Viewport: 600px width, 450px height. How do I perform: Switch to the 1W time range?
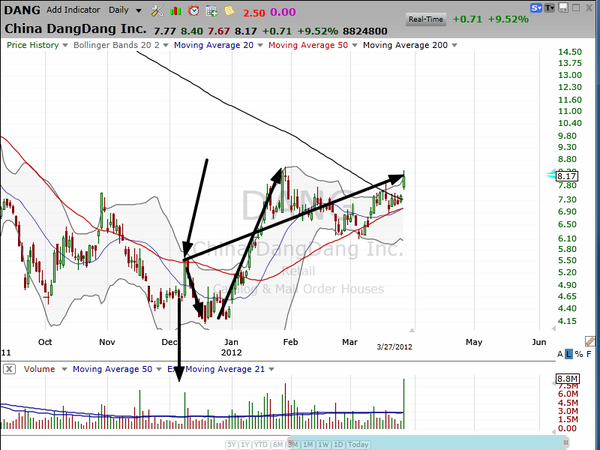tap(323, 444)
